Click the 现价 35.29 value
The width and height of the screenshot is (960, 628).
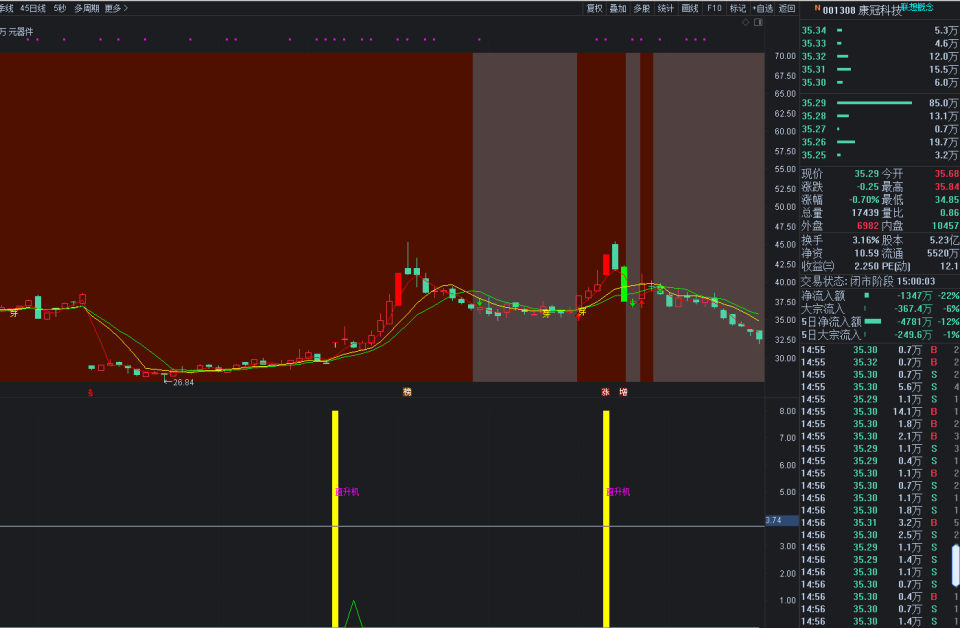866,174
